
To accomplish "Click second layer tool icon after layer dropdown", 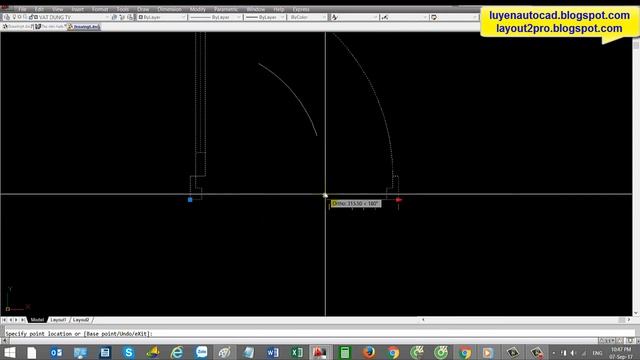I will (x=122, y=17).
